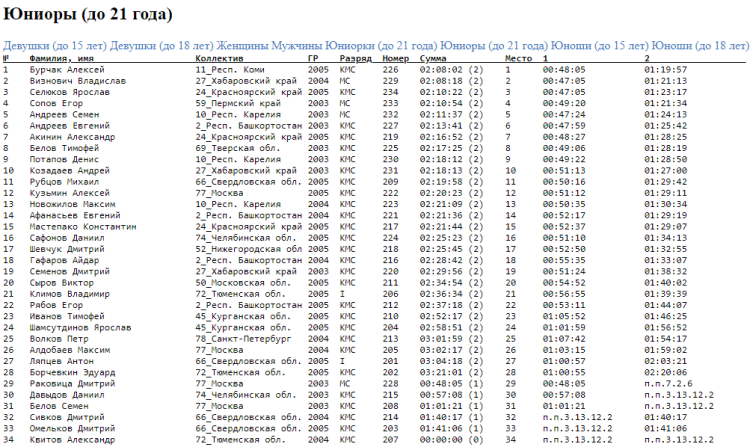Open the Девушки (до 15 лет) link
Image resolution: width=750 pixels, height=447 pixels.
(x=54, y=46)
